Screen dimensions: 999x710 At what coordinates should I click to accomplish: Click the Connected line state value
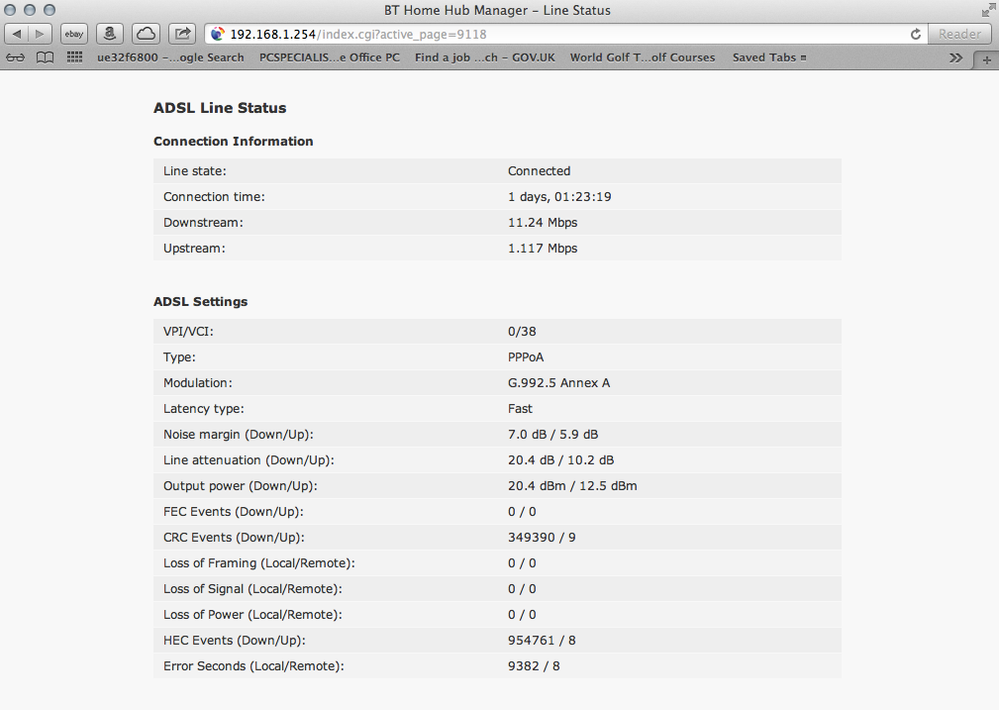pyautogui.click(x=539, y=171)
